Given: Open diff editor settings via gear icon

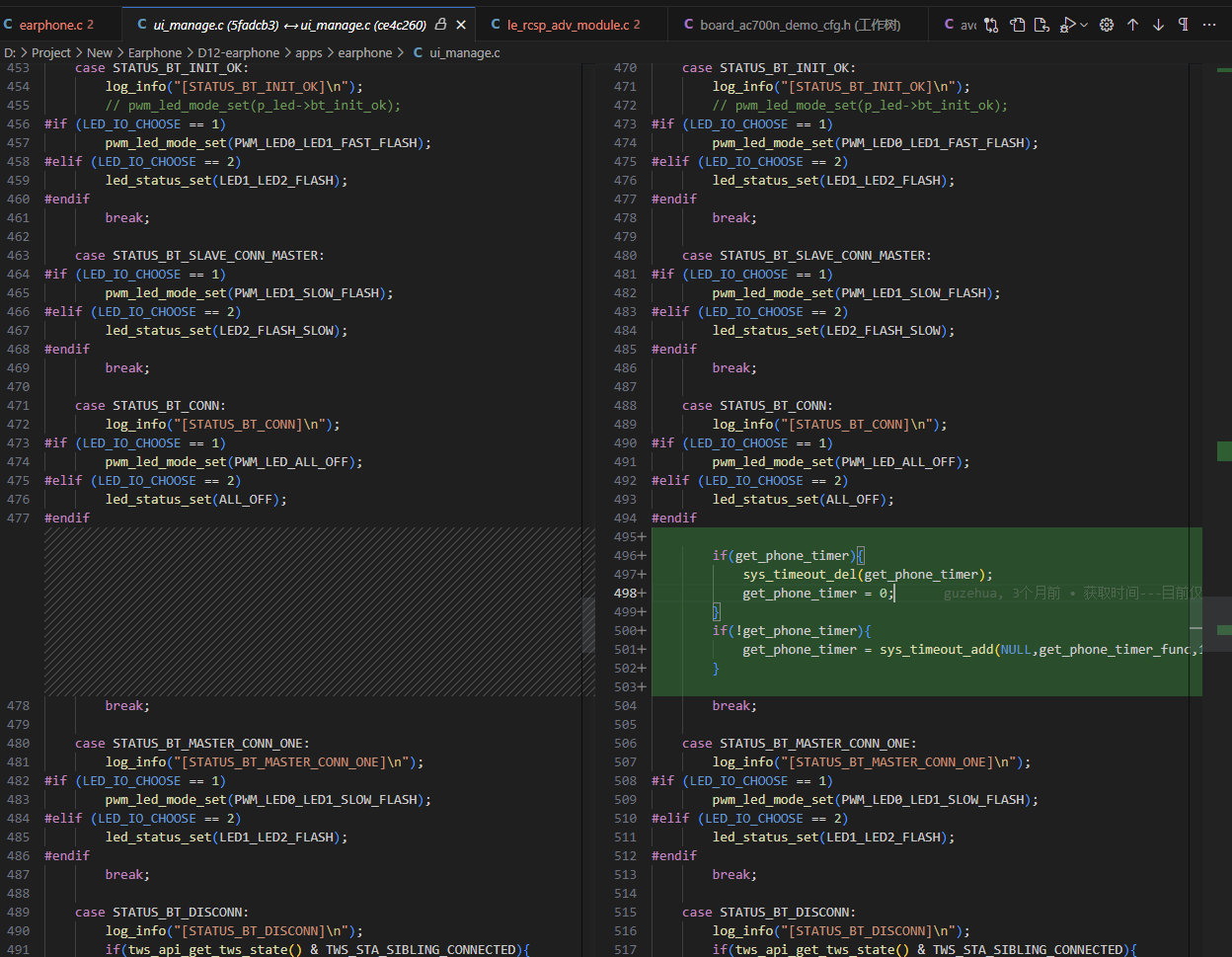Looking at the screenshot, I should point(1107,25).
